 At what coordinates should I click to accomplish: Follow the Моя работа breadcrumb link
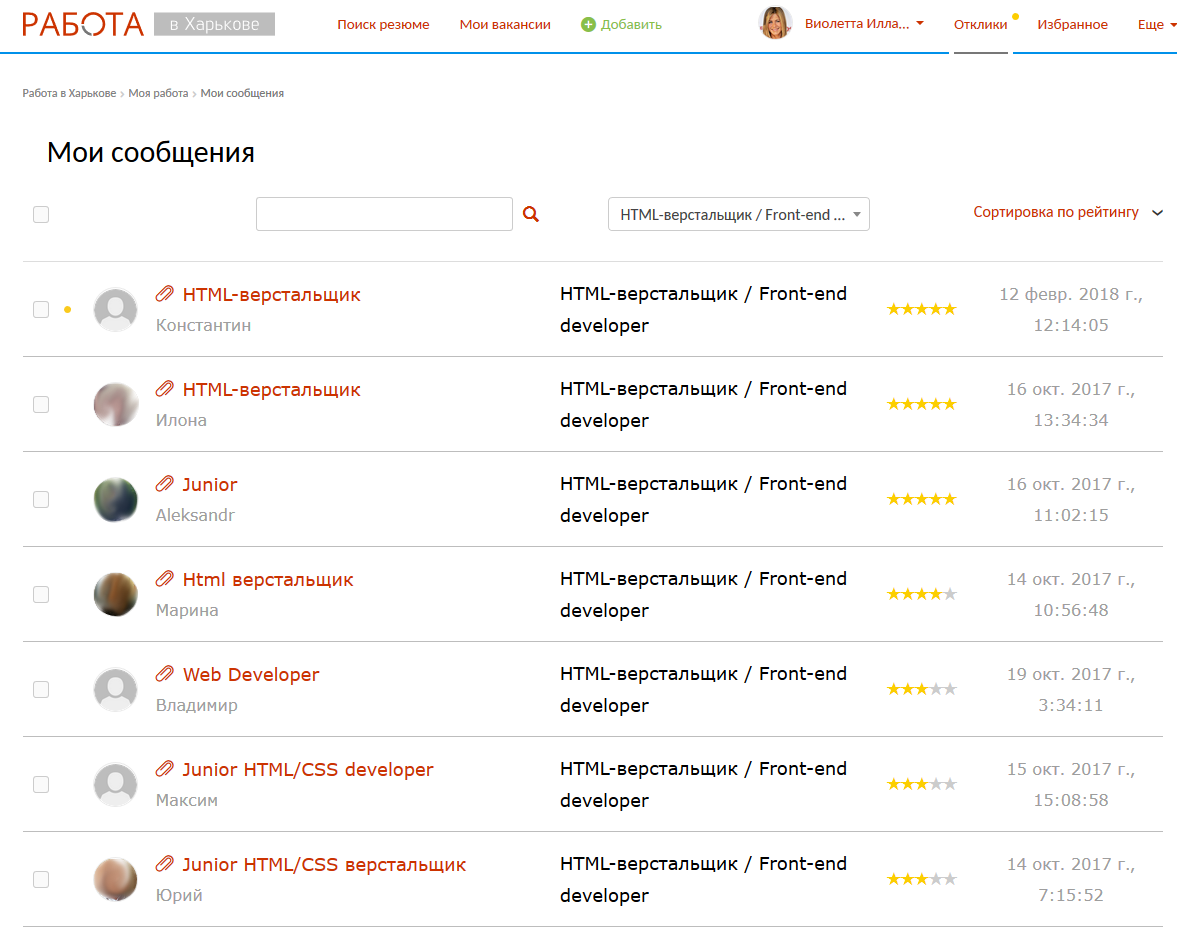tap(158, 93)
